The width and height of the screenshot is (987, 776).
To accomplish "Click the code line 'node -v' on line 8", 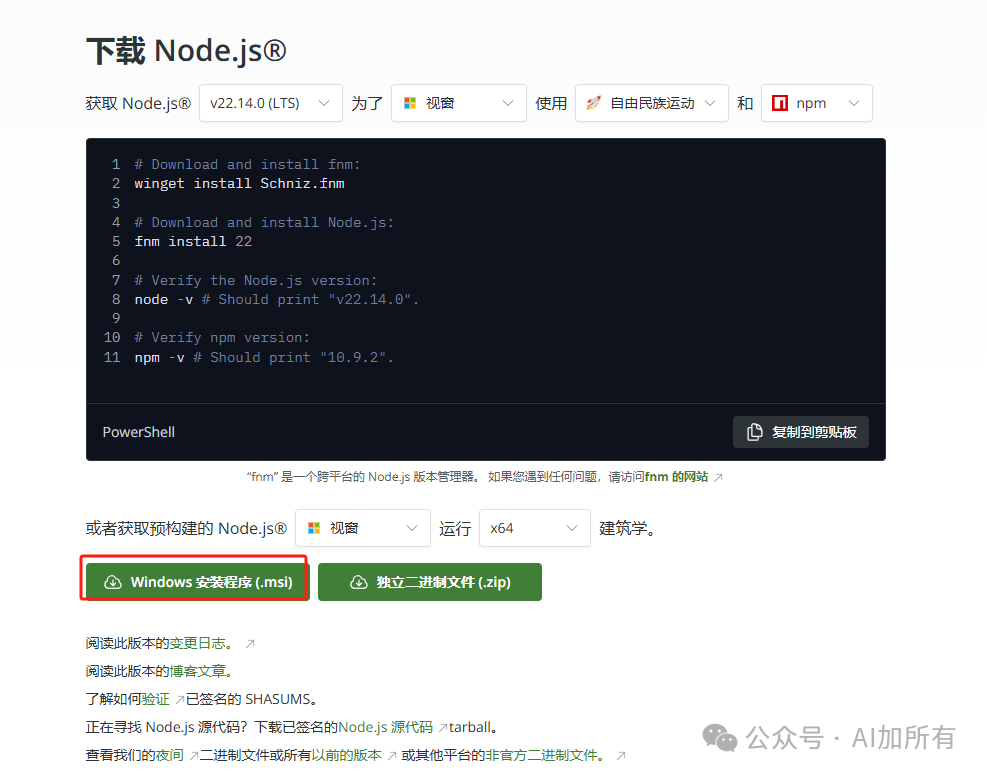I will (x=164, y=300).
